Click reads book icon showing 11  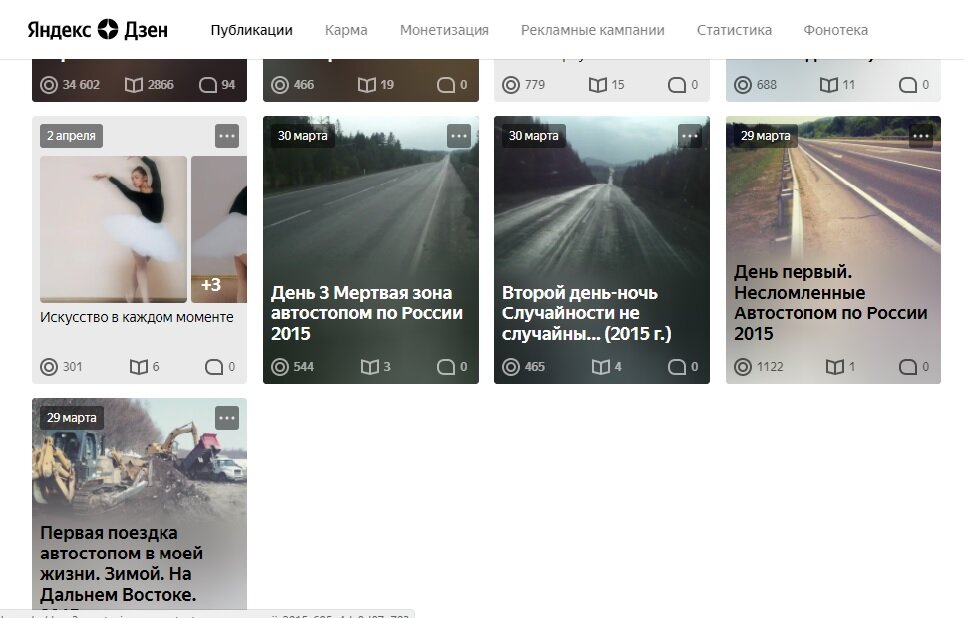pos(829,85)
